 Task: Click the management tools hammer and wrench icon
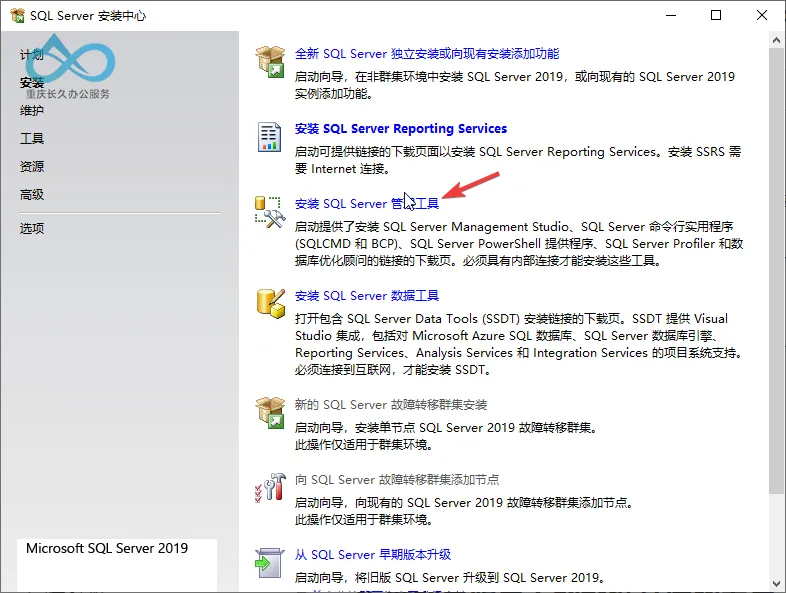pyautogui.click(x=270, y=212)
